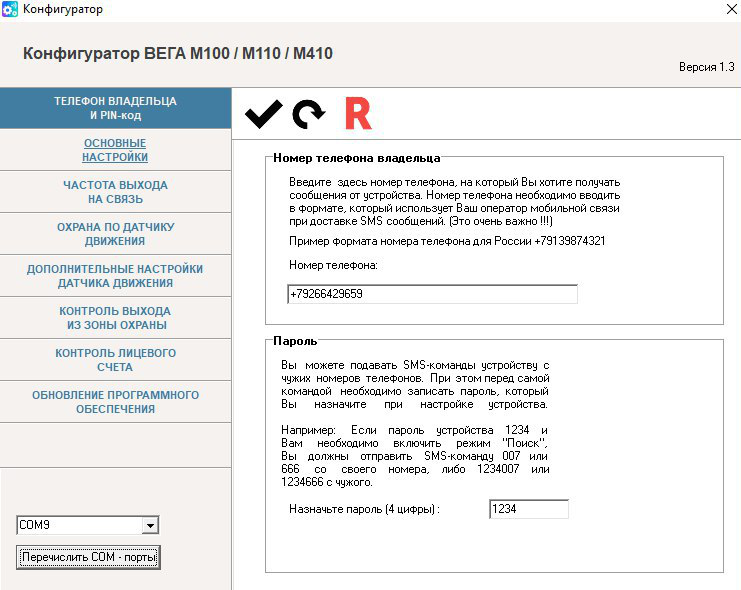Open ОСНОВНЫЕ НАСТРОЙКИ section link

pyautogui.click(x=115, y=150)
